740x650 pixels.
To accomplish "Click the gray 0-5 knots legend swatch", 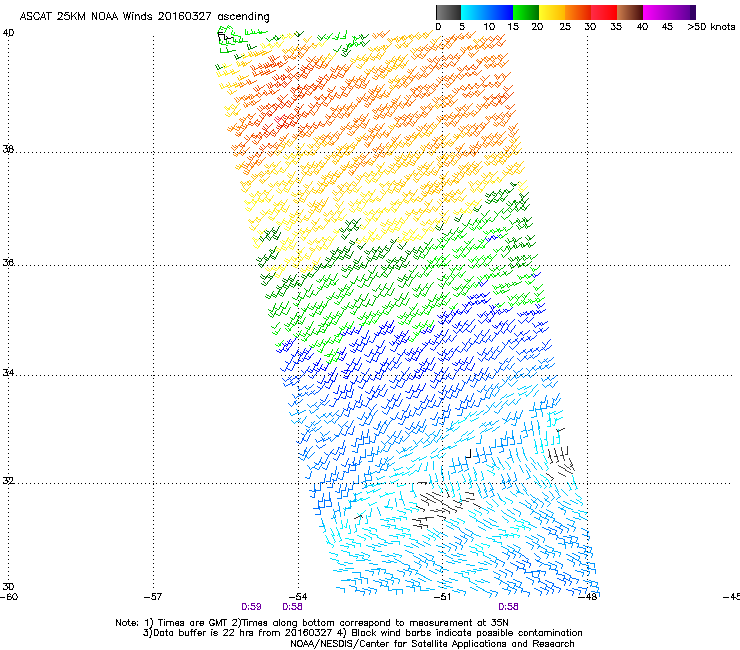I will (x=448, y=12).
